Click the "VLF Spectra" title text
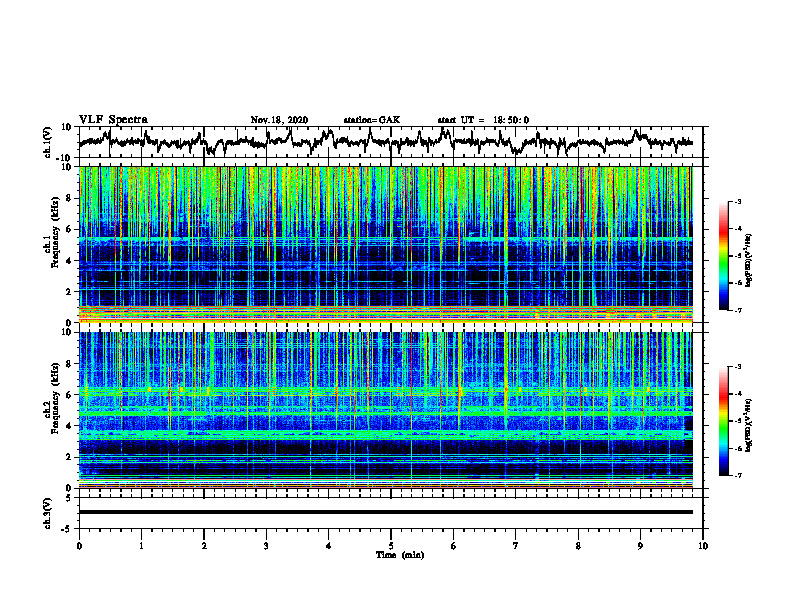Viewport: 792px width, 612px height. pos(113,120)
